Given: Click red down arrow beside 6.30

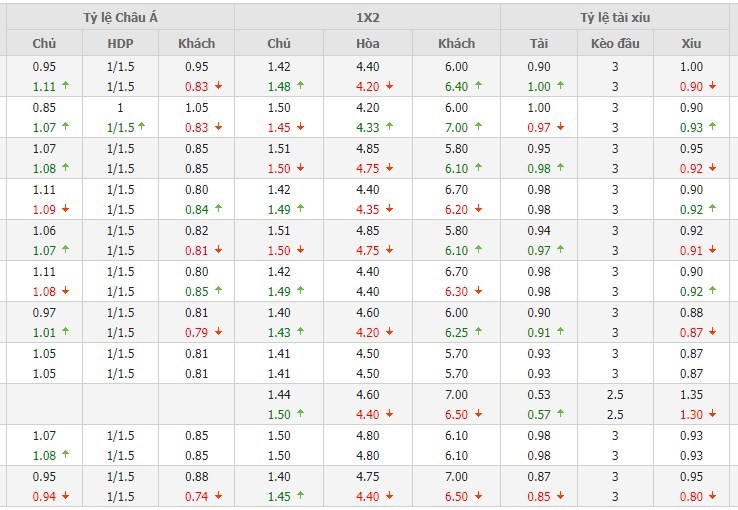Looking at the screenshot, I should pyautogui.click(x=479, y=291).
